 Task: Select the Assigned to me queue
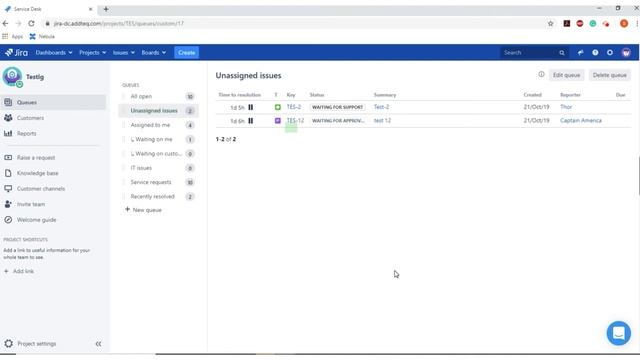(x=158, y=125)
